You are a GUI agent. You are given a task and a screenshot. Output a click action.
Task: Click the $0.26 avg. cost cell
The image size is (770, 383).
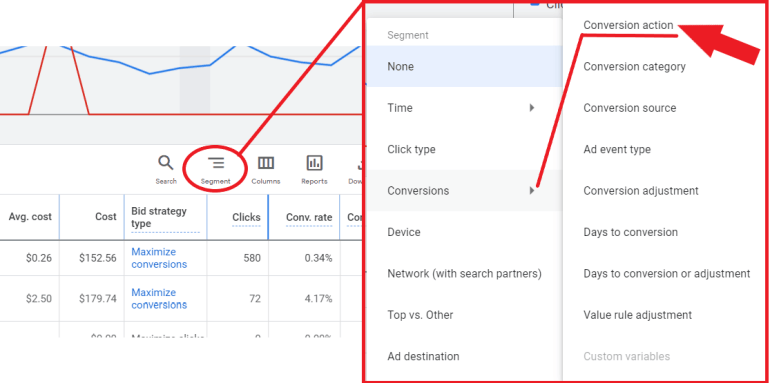pyautogui.click(x=39, y=258)
